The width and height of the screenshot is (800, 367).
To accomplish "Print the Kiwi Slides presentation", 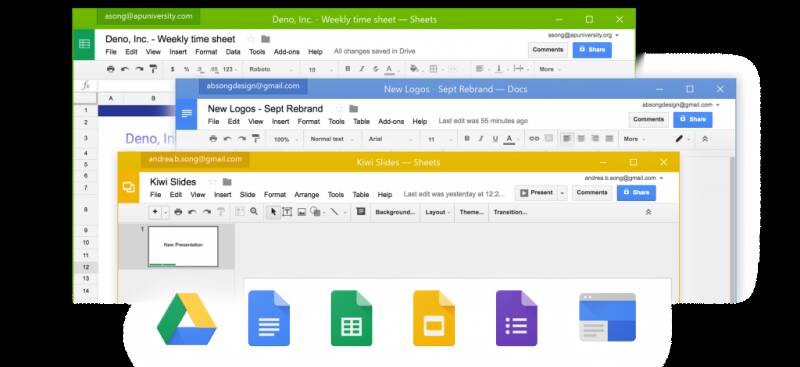I will click(178, 212).
